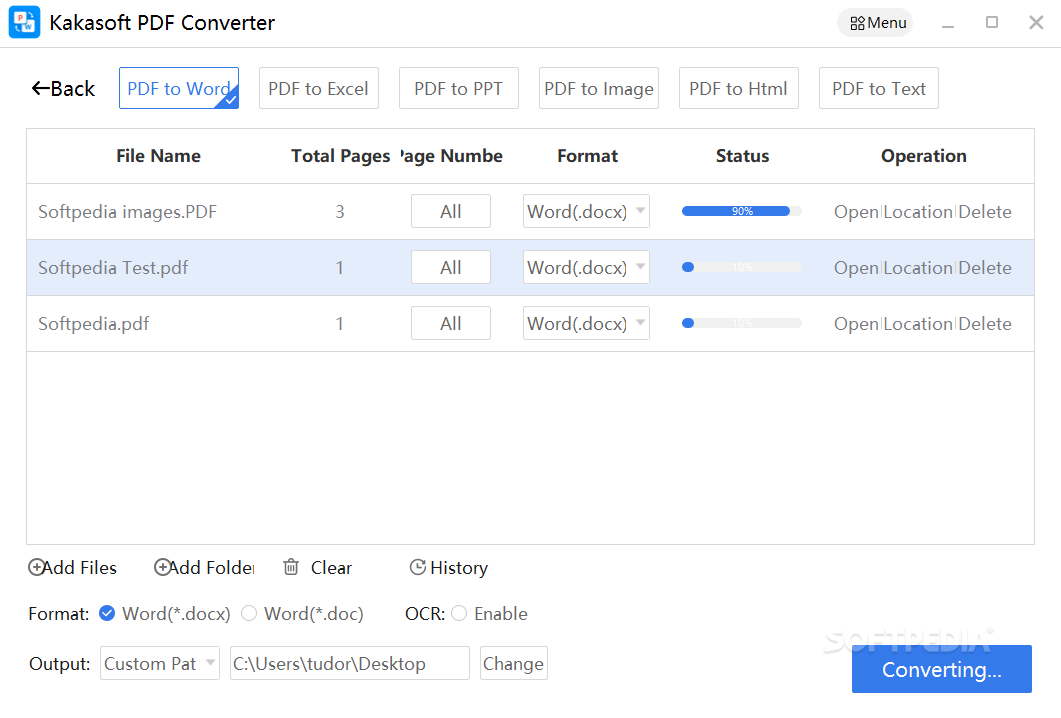Image resolution: width=1061 pixels, height=718 pixels.
Task: Open the Custom Path output dropdown
Action: point(160,663)
